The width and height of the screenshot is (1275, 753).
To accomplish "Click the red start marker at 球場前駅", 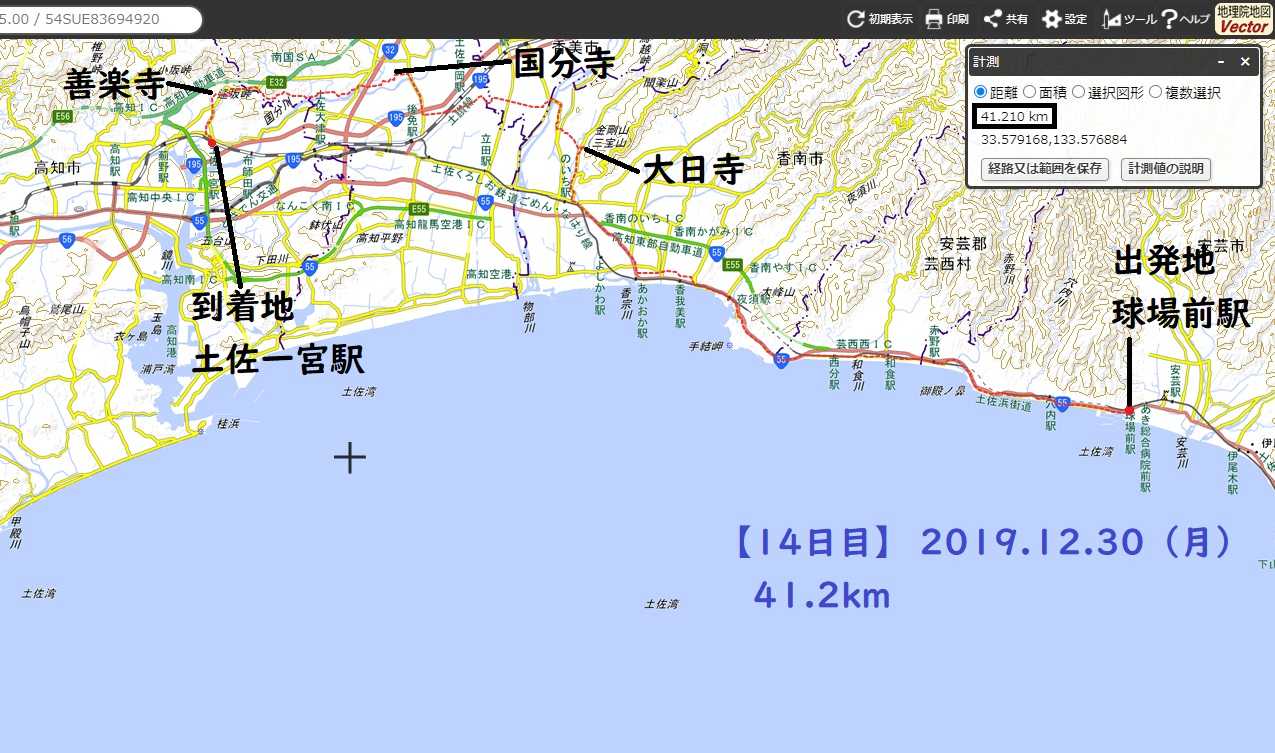I will pyautogui.click(x=1129, y=410).
